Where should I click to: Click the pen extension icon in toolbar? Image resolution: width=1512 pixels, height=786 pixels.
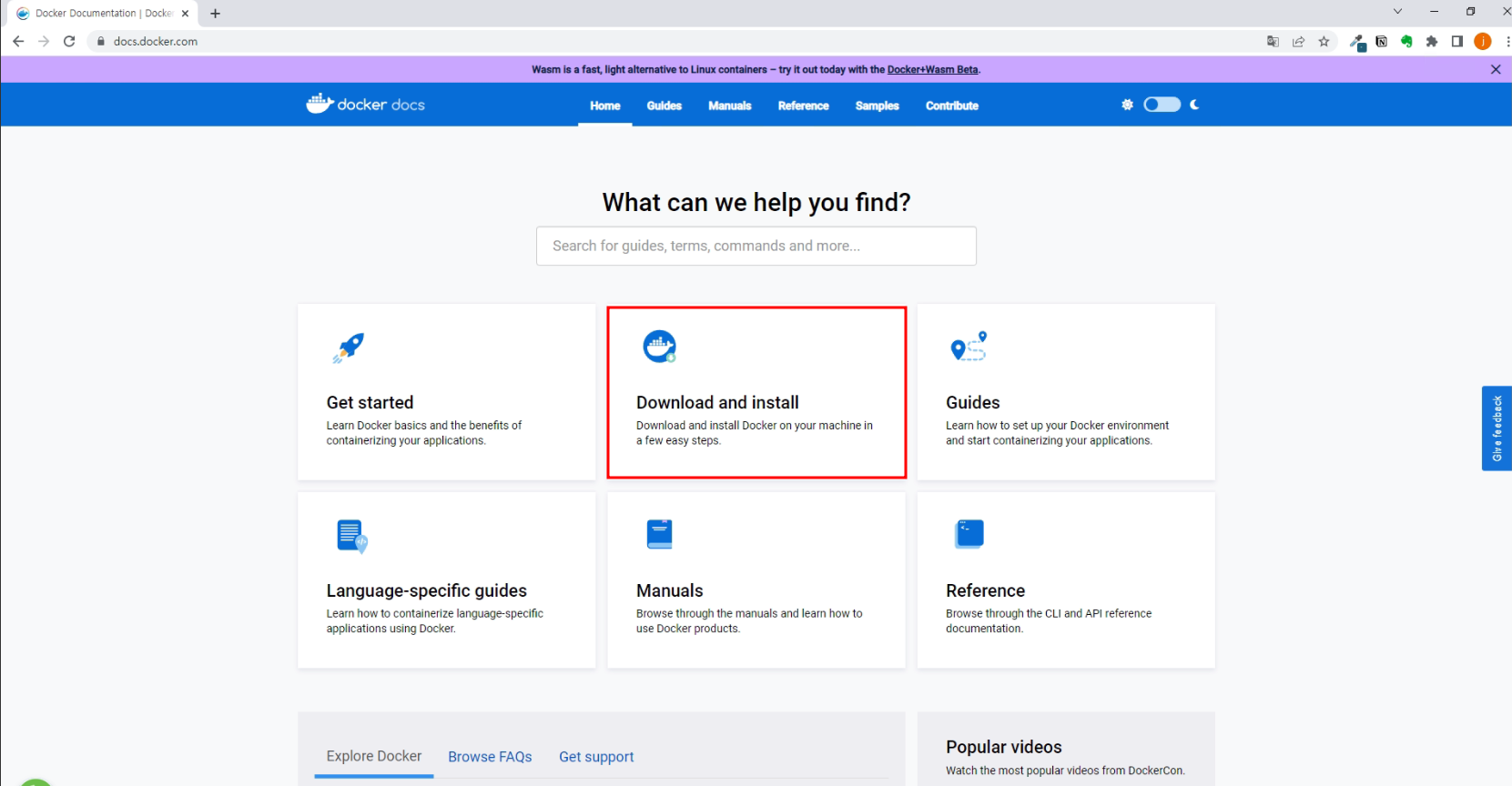(1356, 41)
